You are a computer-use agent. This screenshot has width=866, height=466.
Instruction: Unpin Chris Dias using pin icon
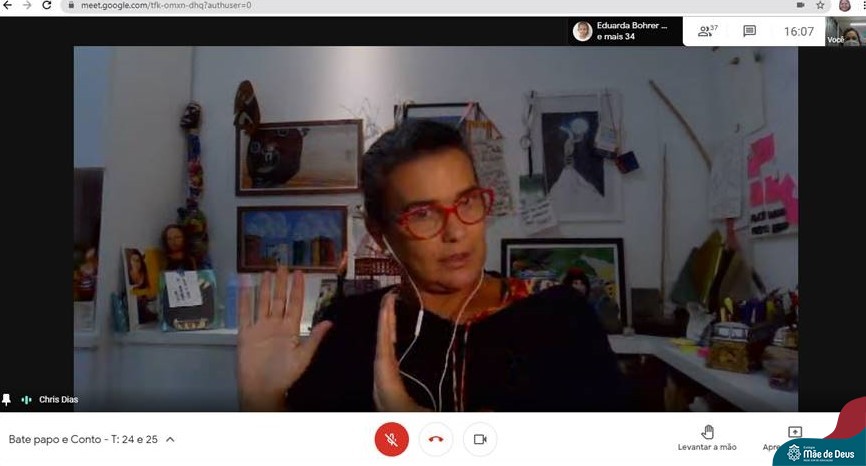coord(7,399)
